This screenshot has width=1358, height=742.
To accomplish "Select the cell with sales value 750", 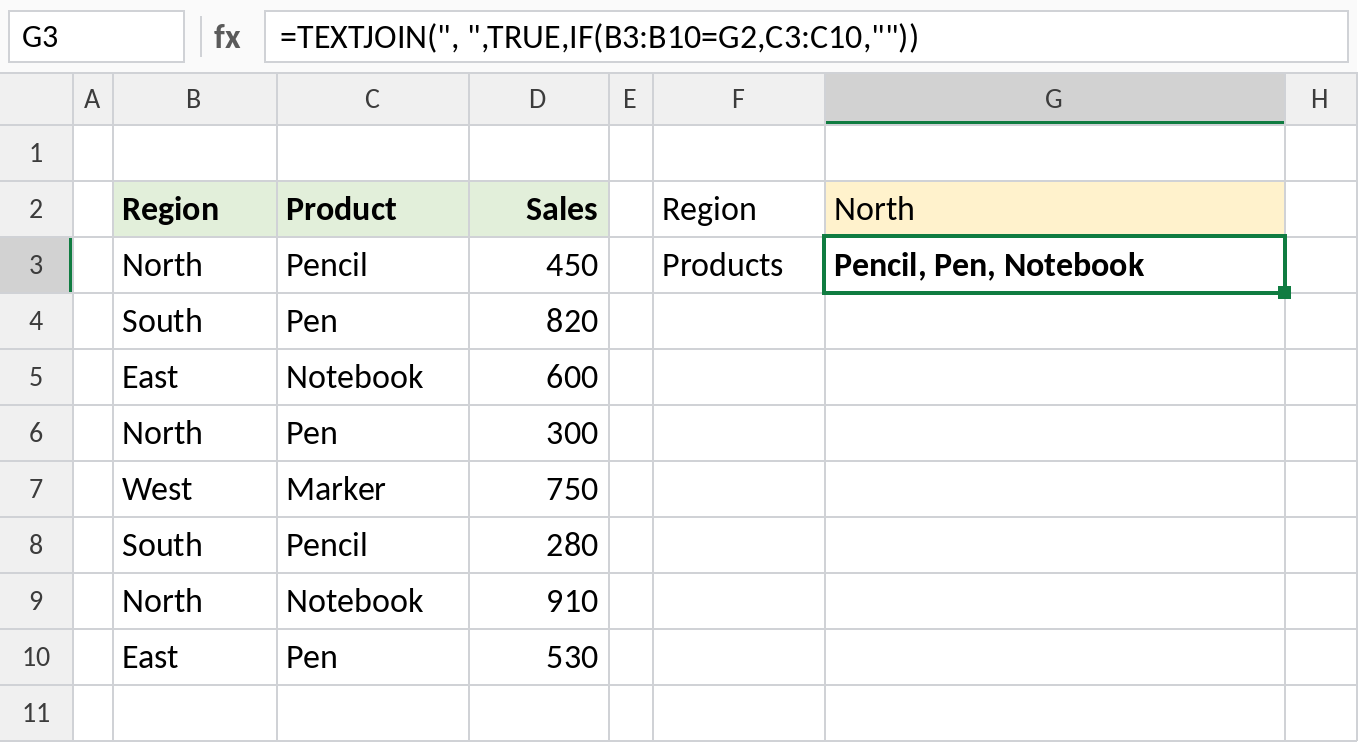I will pyautogui.click(x=539, y=489).
